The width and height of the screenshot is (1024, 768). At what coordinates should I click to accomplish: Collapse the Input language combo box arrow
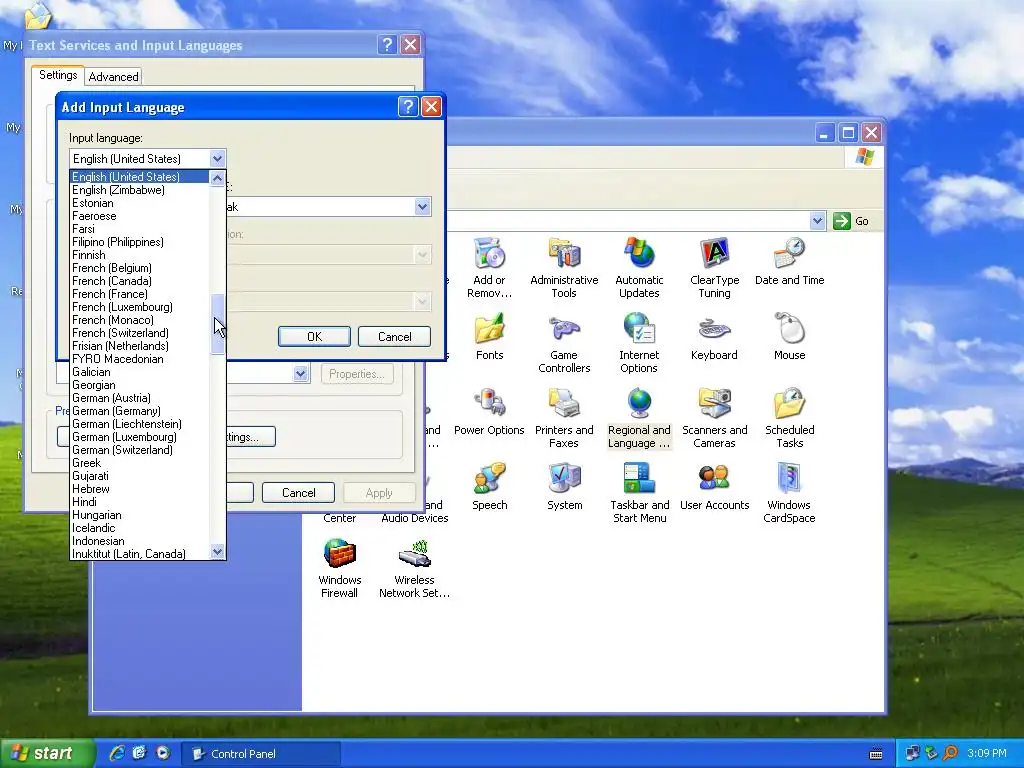[x=217, y=159]
